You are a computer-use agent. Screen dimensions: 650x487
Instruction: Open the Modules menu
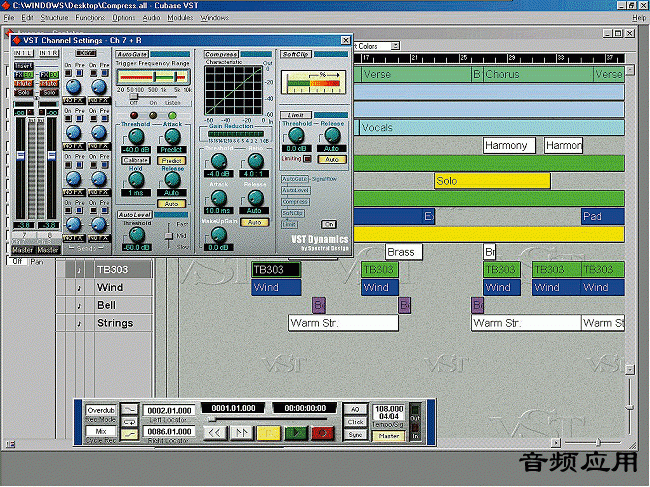tap(180, 17)
